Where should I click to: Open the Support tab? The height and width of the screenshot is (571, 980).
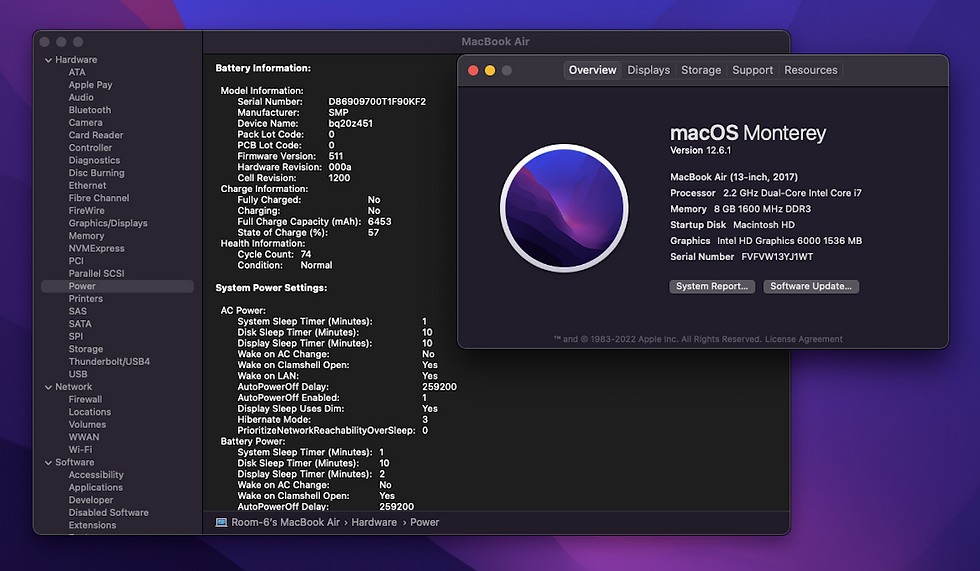pyautogui.click(x=752, y=70)
